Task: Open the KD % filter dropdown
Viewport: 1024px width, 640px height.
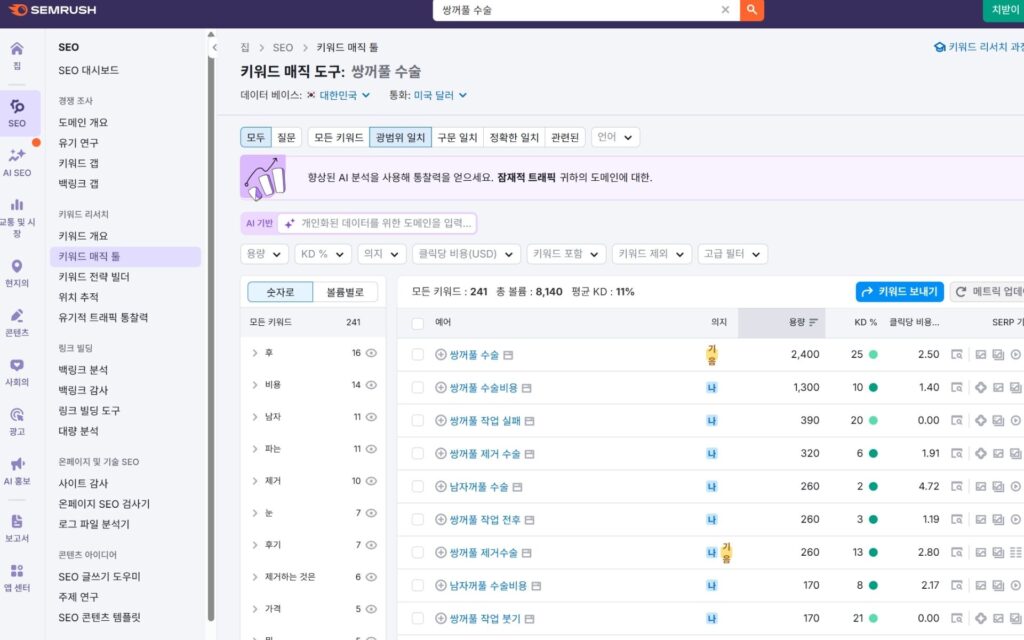Action: tap(323, 254)
